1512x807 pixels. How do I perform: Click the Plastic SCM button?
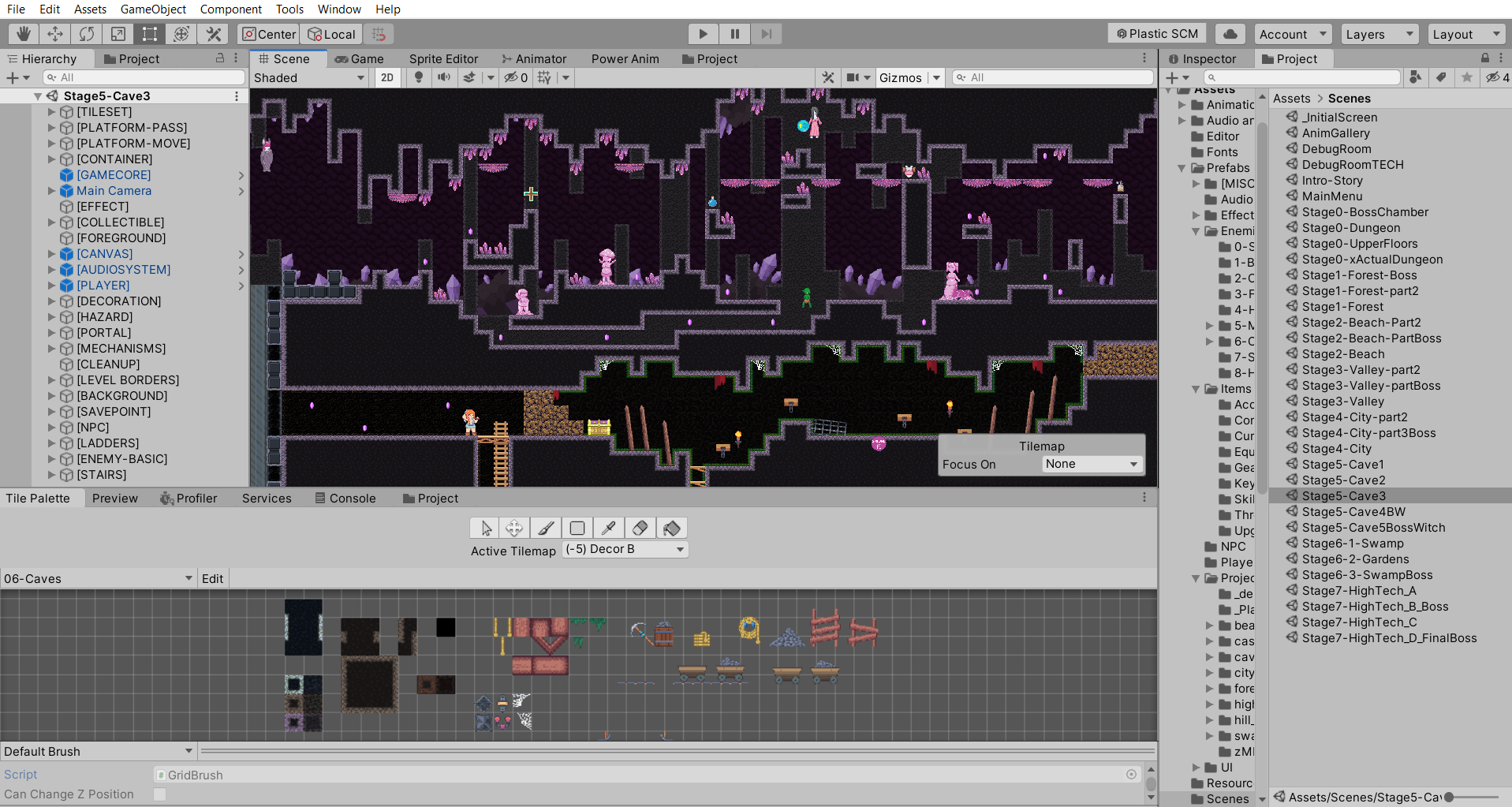click(x=1157, y=34)
